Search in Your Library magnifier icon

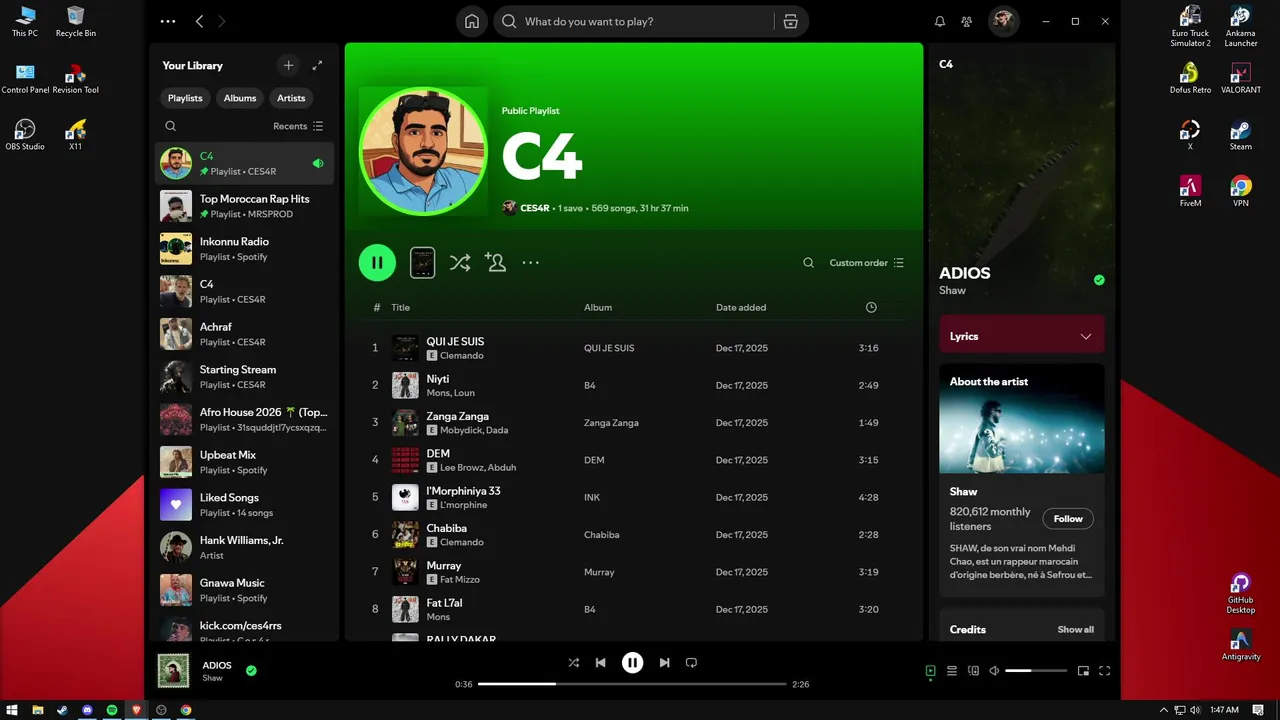pos(171,126)
